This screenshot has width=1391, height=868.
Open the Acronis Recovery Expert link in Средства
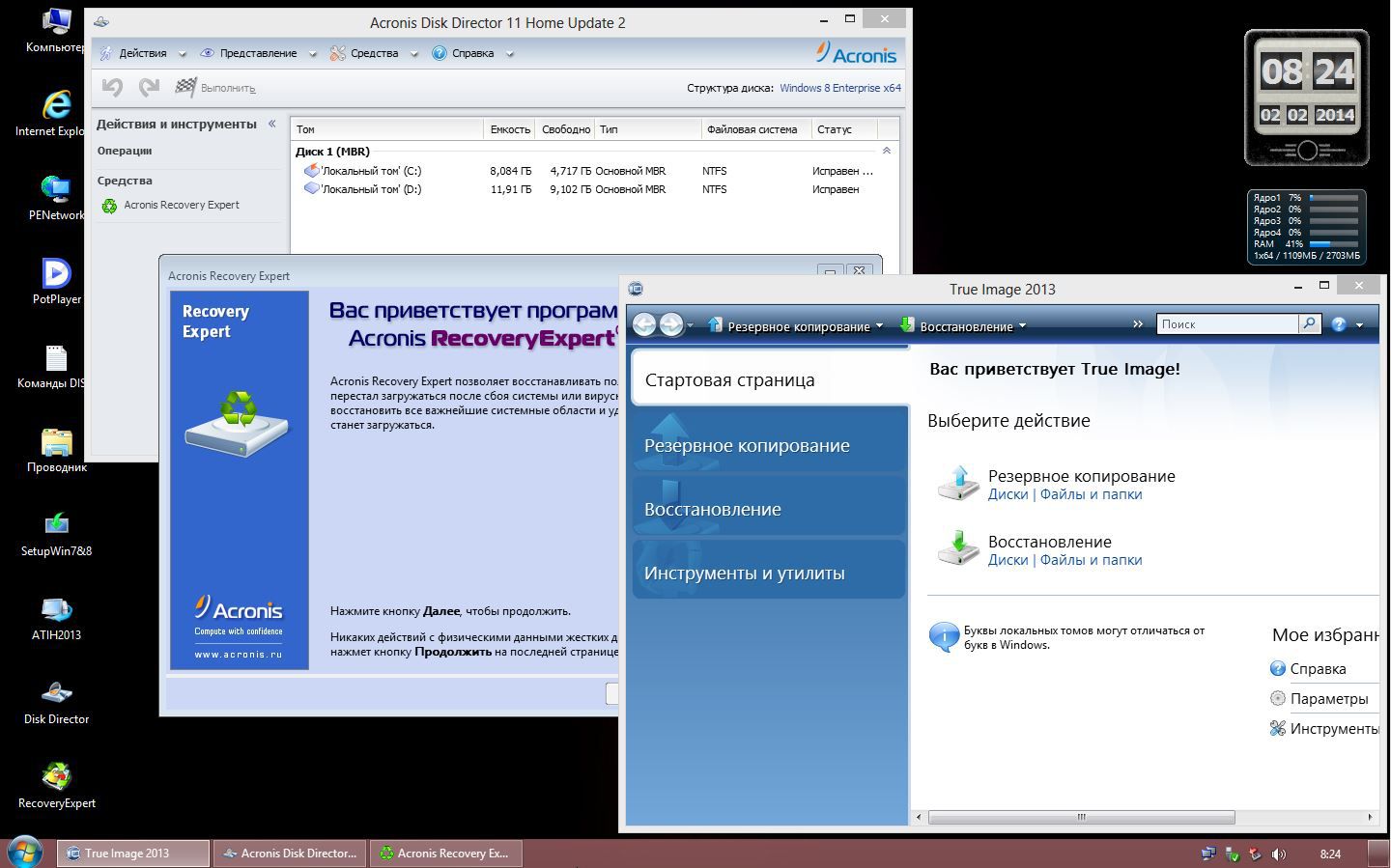(182, 205)
